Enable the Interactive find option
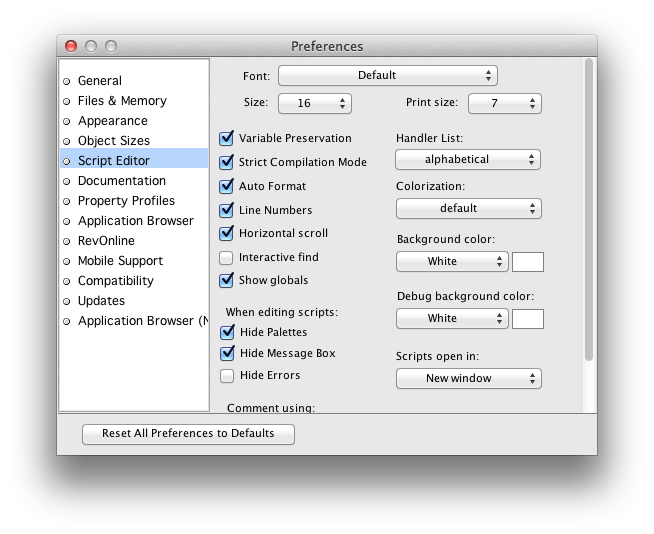Image resolution: width=654 pixels, height=534 pixels. click(x=226, y=258)
